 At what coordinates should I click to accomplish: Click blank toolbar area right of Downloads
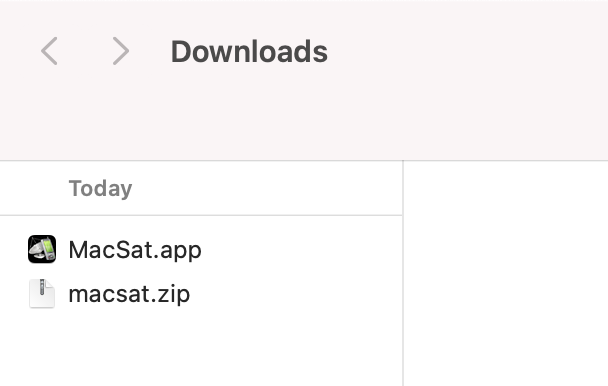465,51
